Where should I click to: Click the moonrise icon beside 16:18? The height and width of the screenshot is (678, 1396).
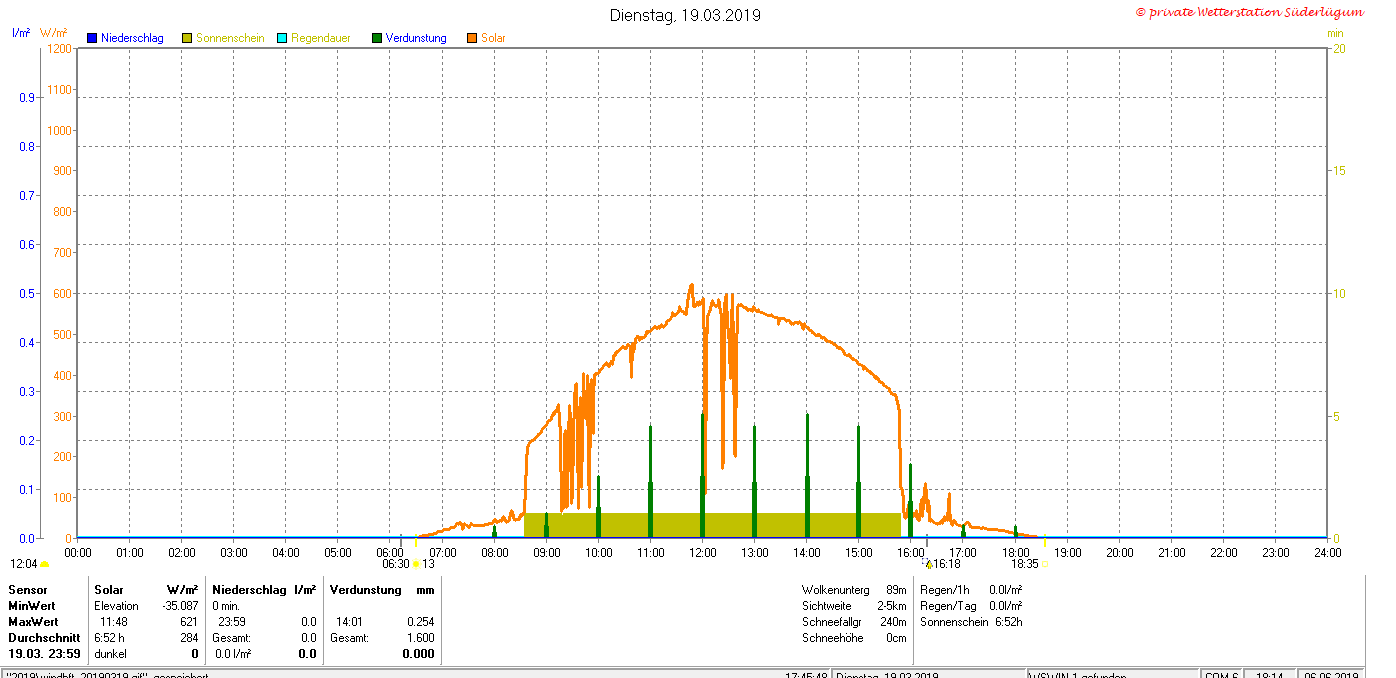[928, 564]
